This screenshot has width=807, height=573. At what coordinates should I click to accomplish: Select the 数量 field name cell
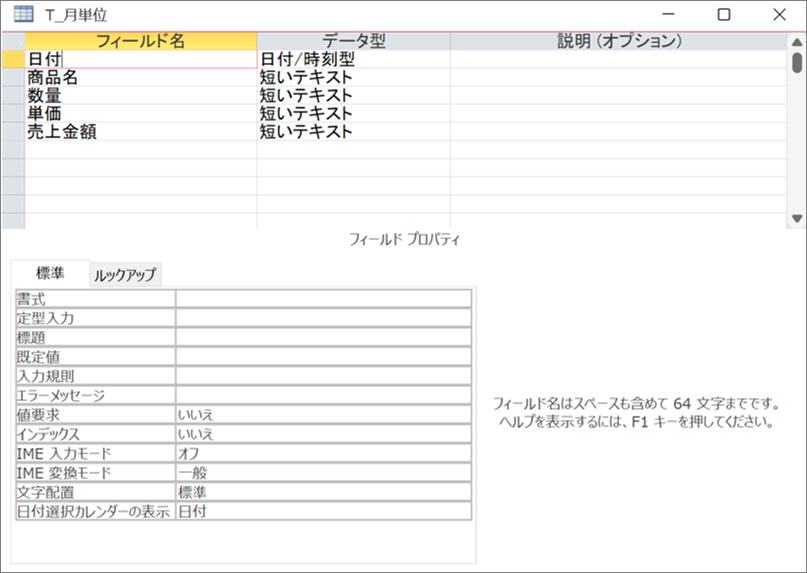[x=141, y=95]
